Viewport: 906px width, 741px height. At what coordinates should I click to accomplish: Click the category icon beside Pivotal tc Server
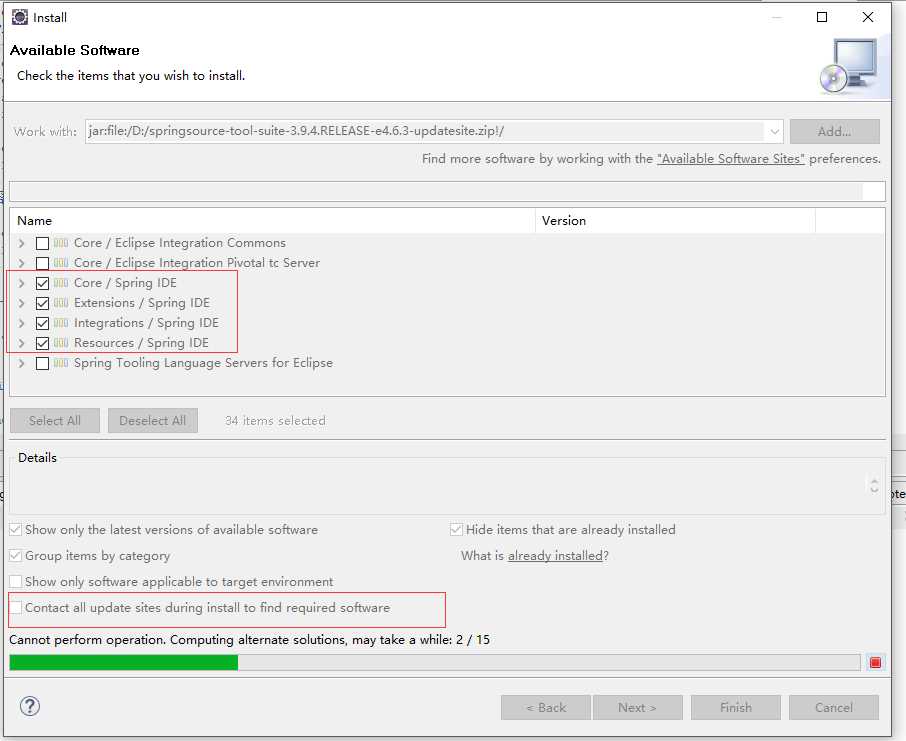pyautogui.click(x=61, y=263)
